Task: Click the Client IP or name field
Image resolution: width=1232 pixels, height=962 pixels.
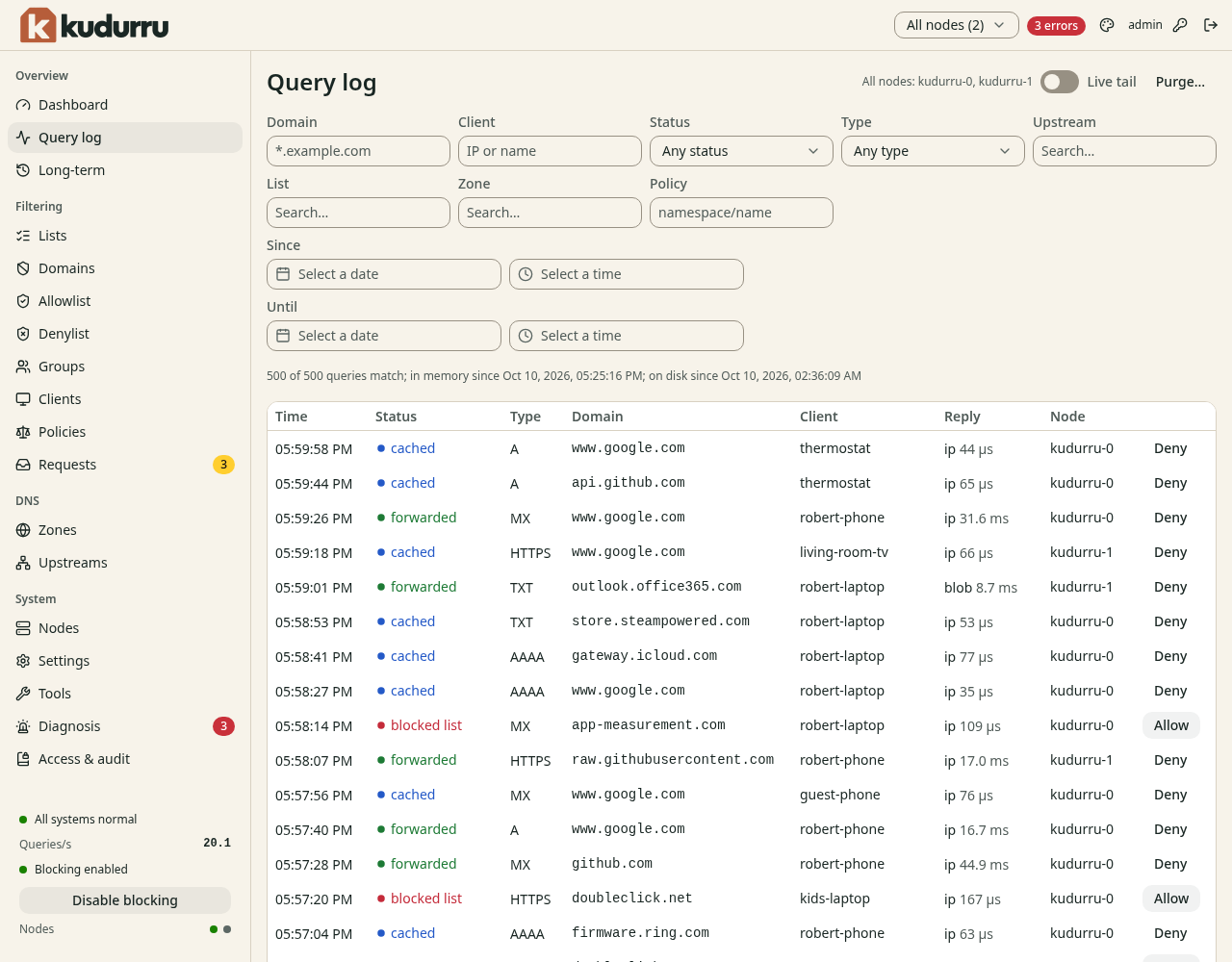Action: [x=550, y=151]
